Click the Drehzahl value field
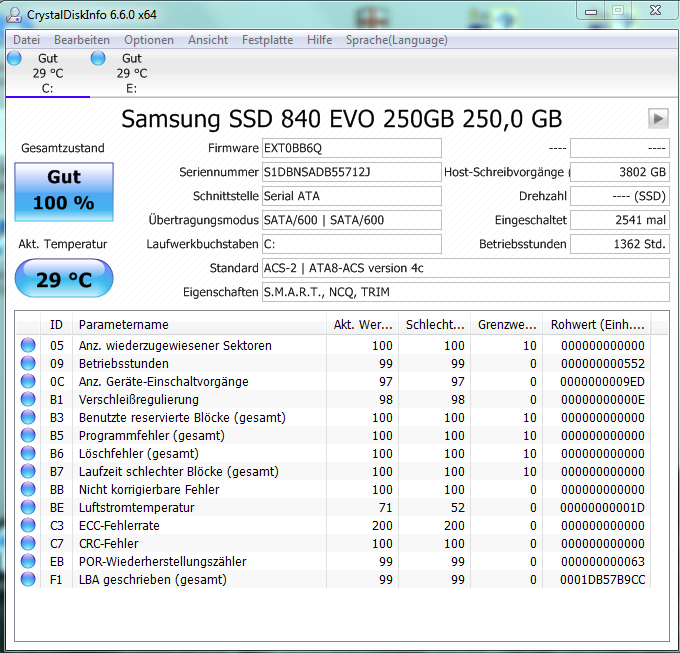 click(620, 196)
